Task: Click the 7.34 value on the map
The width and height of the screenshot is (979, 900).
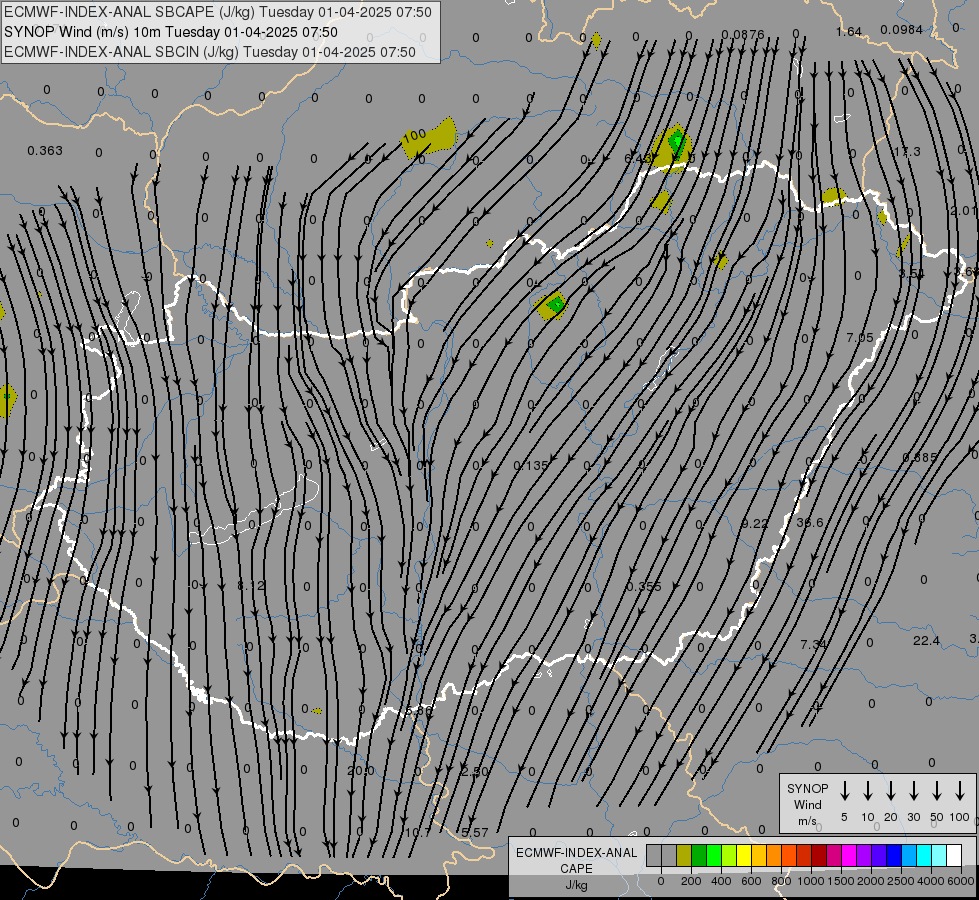Action: [x=814, y=644]
